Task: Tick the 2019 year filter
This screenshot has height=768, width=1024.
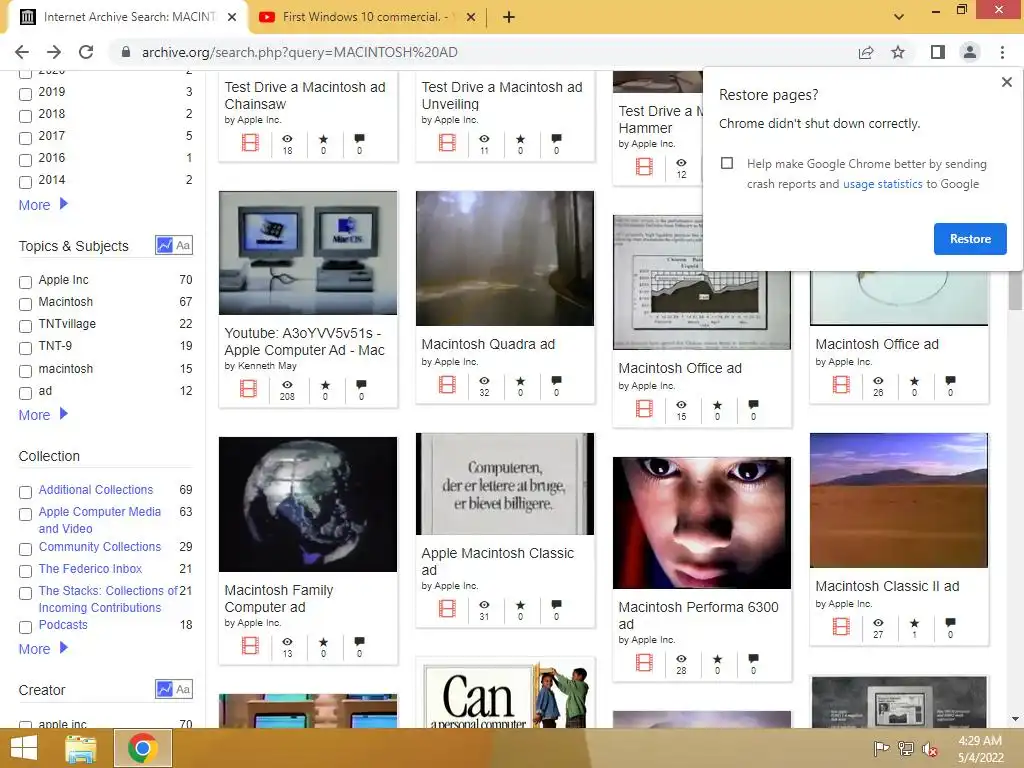Action: (x=25, y=94)
